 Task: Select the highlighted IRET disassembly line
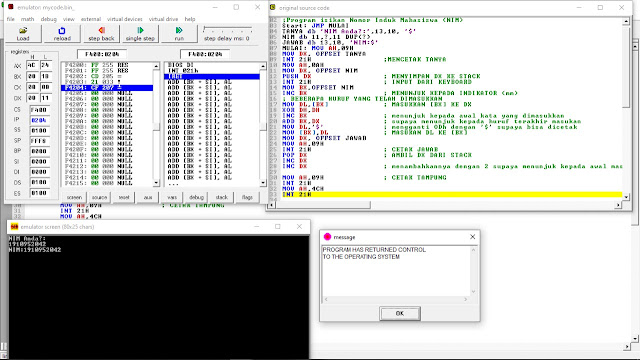pos(212,76)
